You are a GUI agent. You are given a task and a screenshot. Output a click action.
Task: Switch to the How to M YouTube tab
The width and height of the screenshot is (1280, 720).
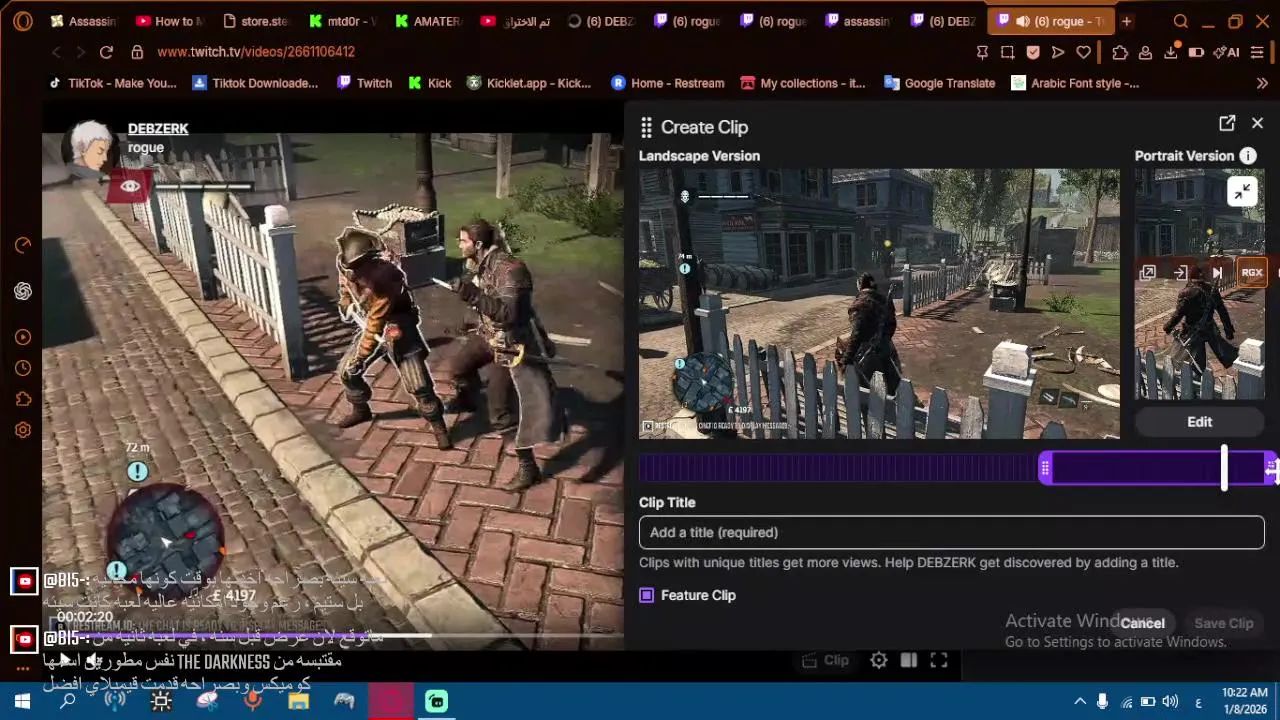point(171,21)
